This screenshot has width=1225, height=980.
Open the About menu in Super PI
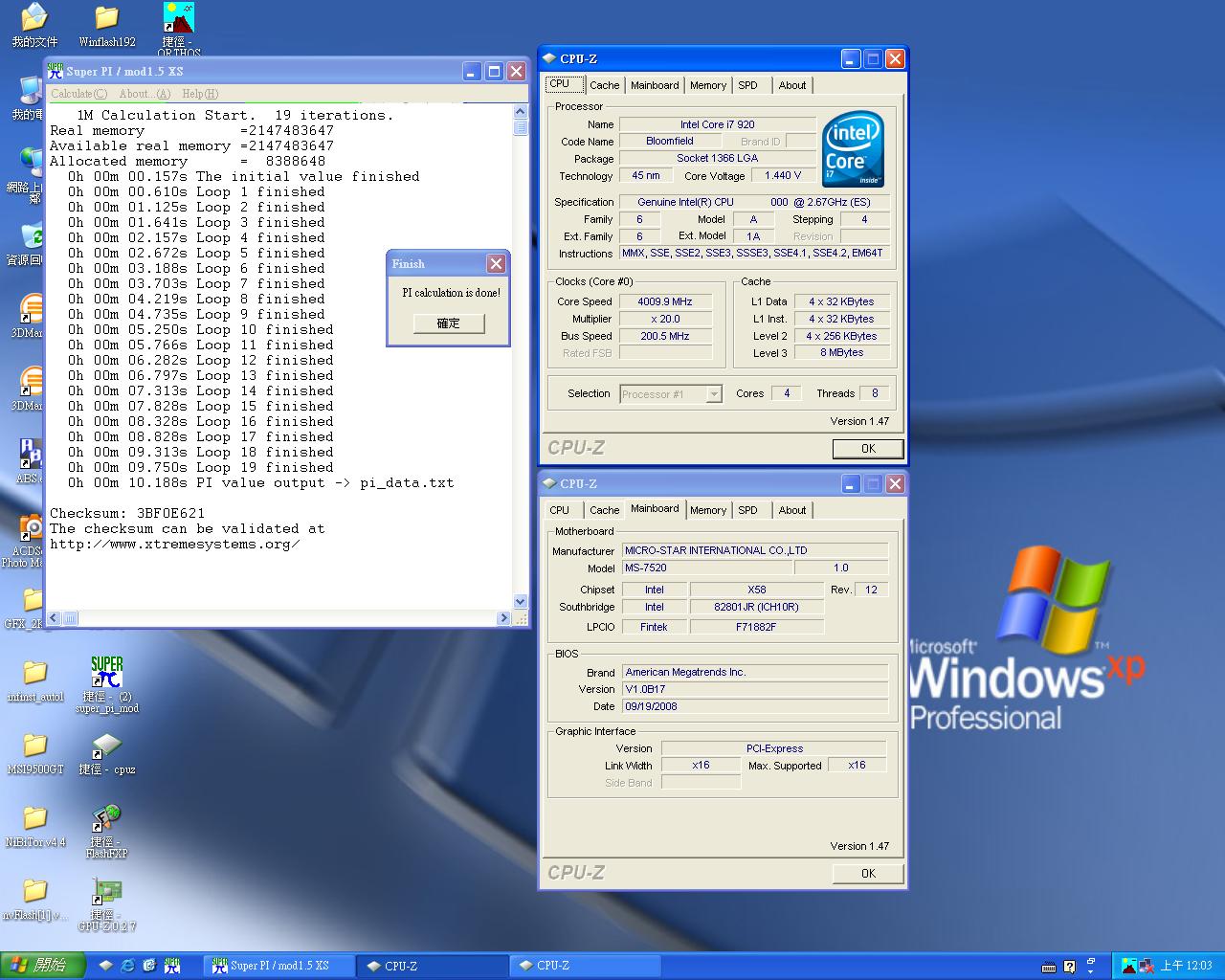[145, 94]
